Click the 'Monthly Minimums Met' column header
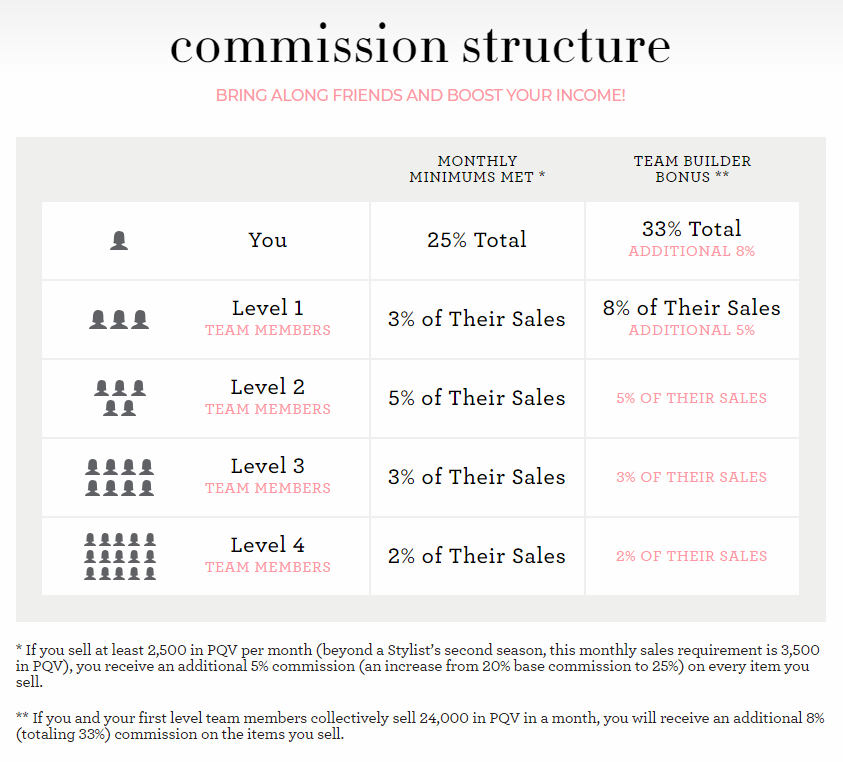This screenshot has height=762, width=843. 477,169
